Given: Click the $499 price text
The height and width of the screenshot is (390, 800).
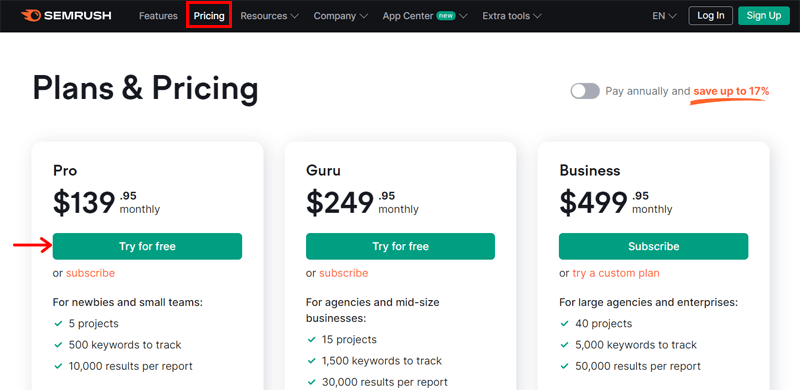Looking at the screenshot, I should click(x=593, y=203).
